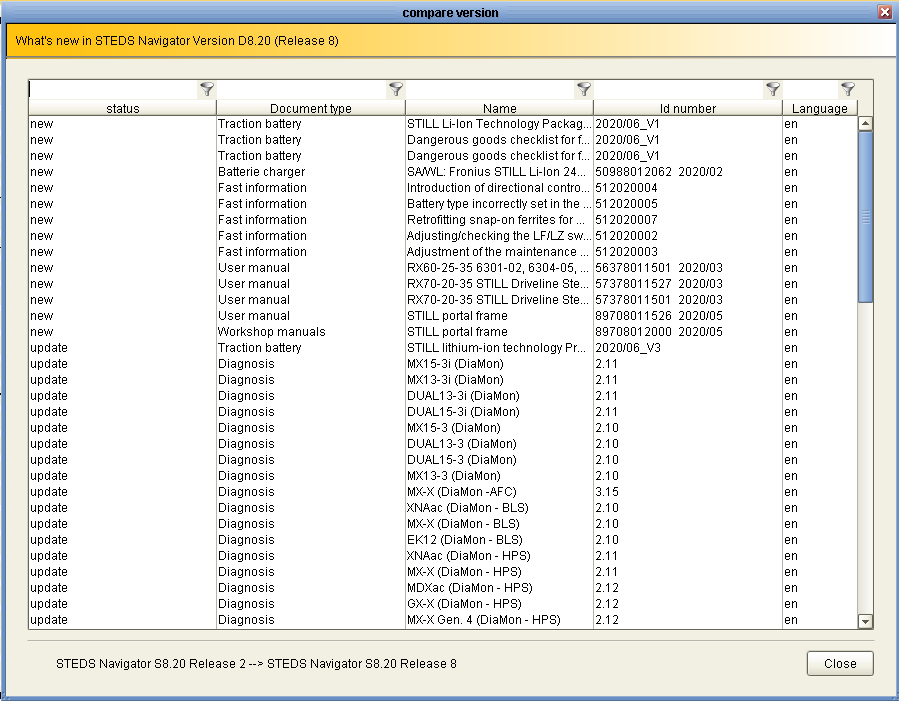Select DUAL13-3 (DiaMon) row
899x701 pixels.
(443, 444)
